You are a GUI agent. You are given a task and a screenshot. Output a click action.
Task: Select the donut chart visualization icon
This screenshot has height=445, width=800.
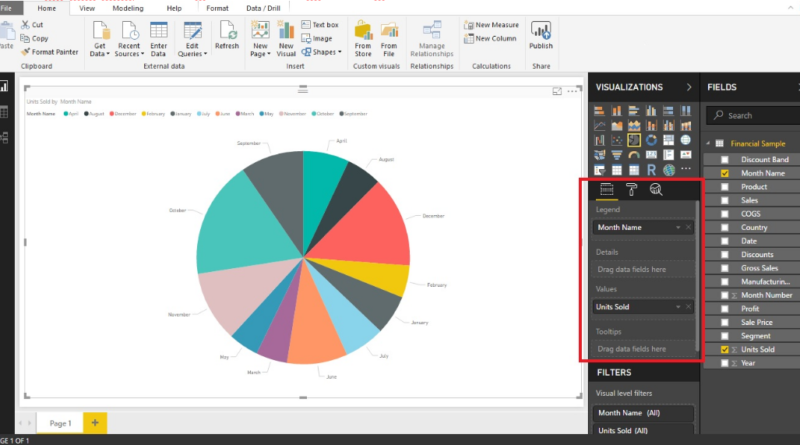point(651,140)
